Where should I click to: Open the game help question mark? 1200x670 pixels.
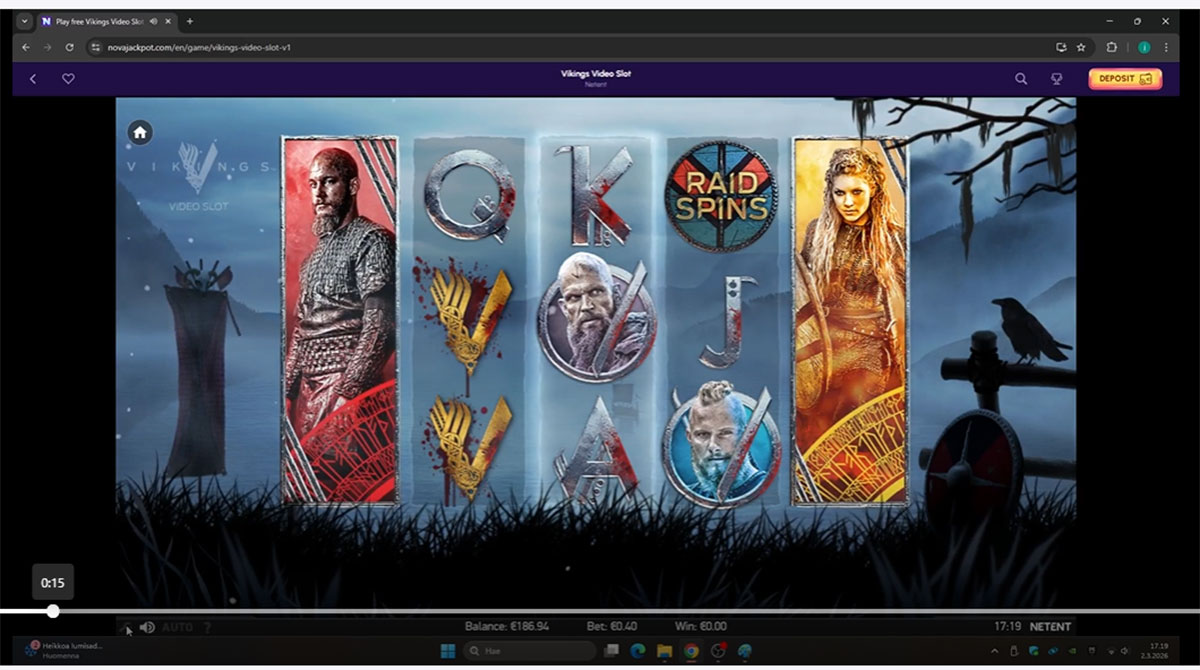pyautogui.click(x=207, y=627)
